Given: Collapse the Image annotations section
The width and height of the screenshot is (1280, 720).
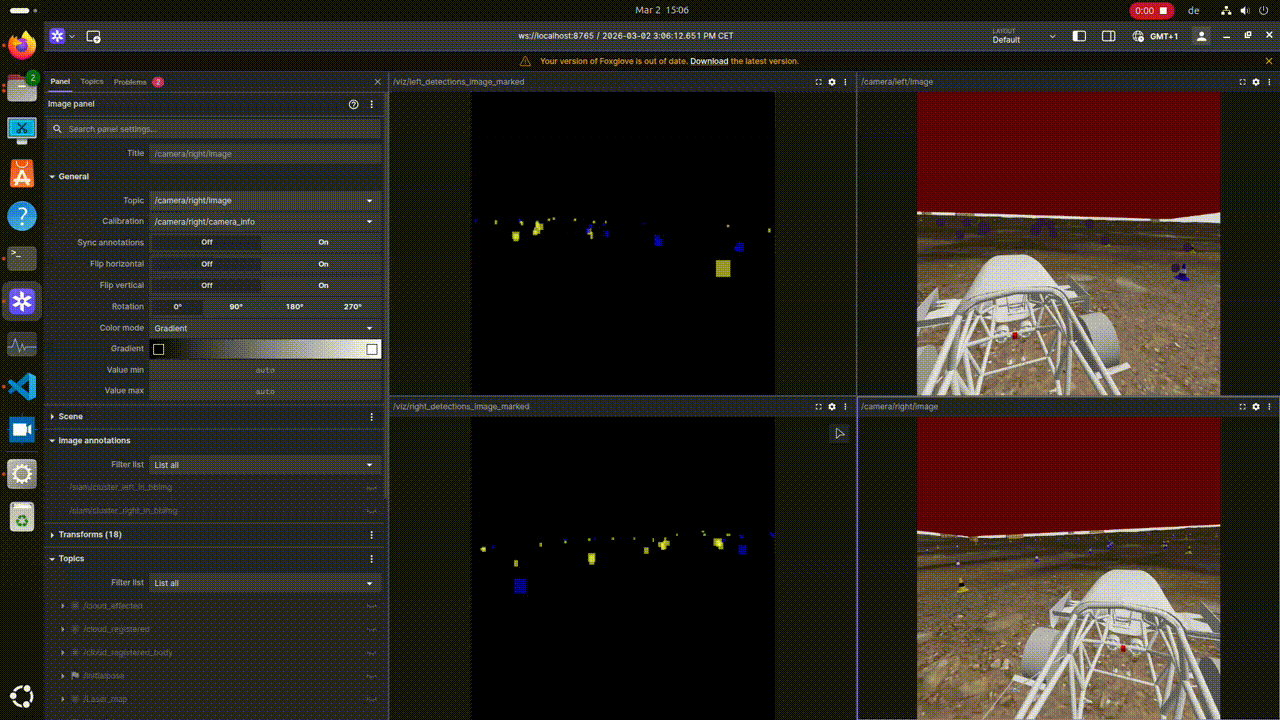Looking at the screenshot, I should coord(52,440).
